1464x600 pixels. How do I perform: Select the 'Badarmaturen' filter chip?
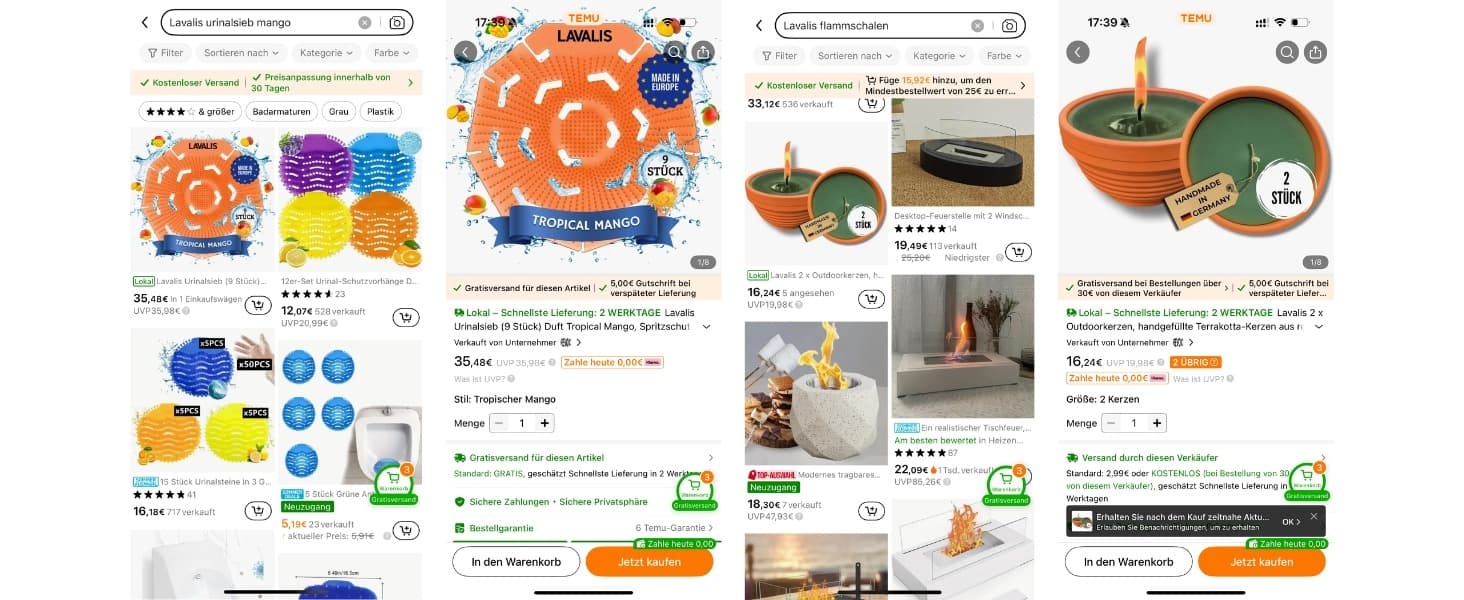pyautogui.click(x=281, y=112)
